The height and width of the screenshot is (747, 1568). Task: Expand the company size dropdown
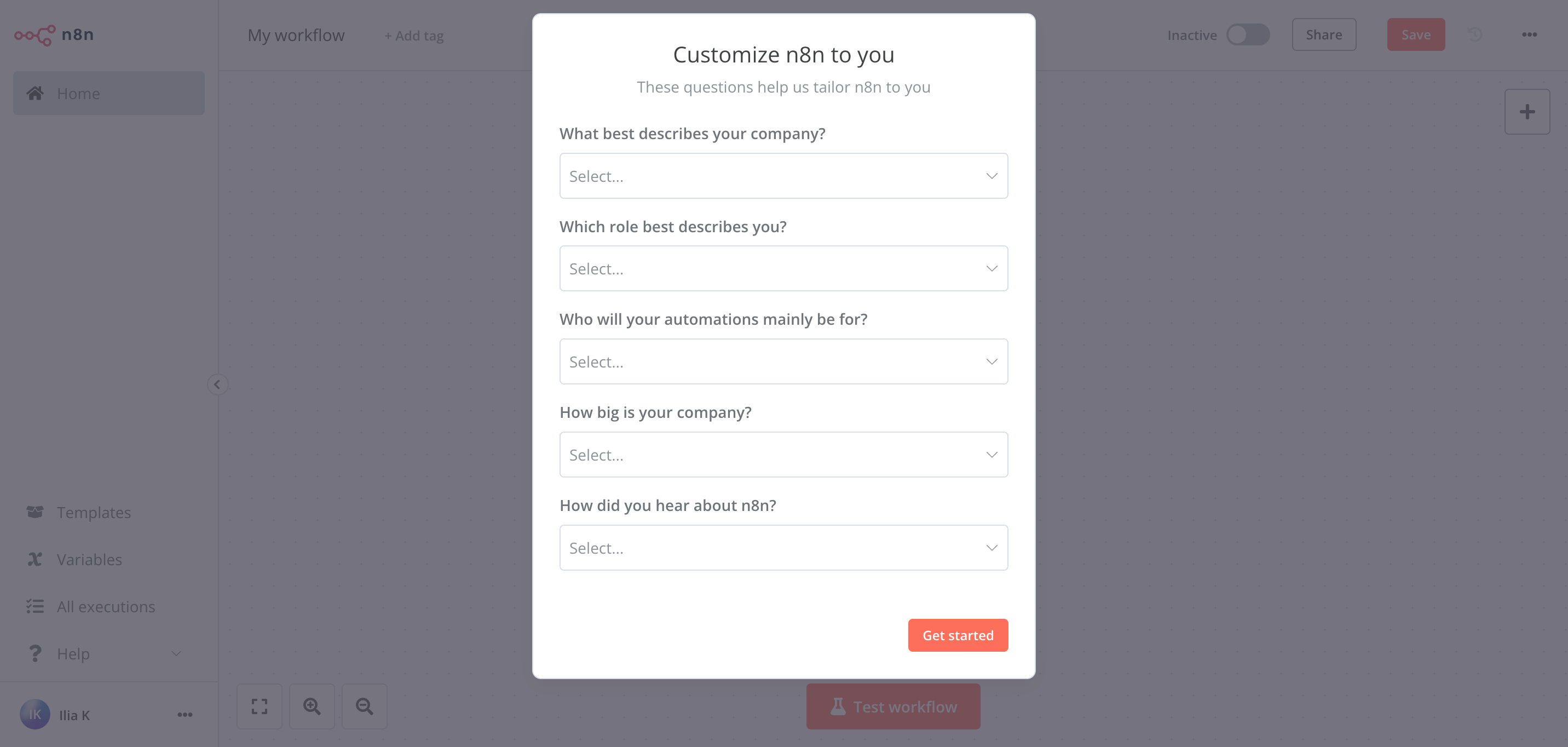(783, 455)
